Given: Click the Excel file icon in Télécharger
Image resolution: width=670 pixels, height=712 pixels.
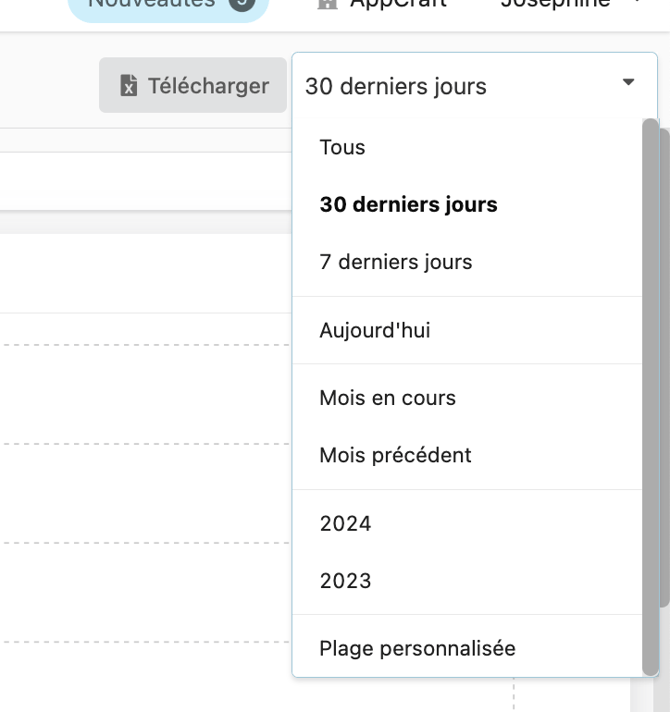Looking at the screenshot, I should (x=128, y=86).
